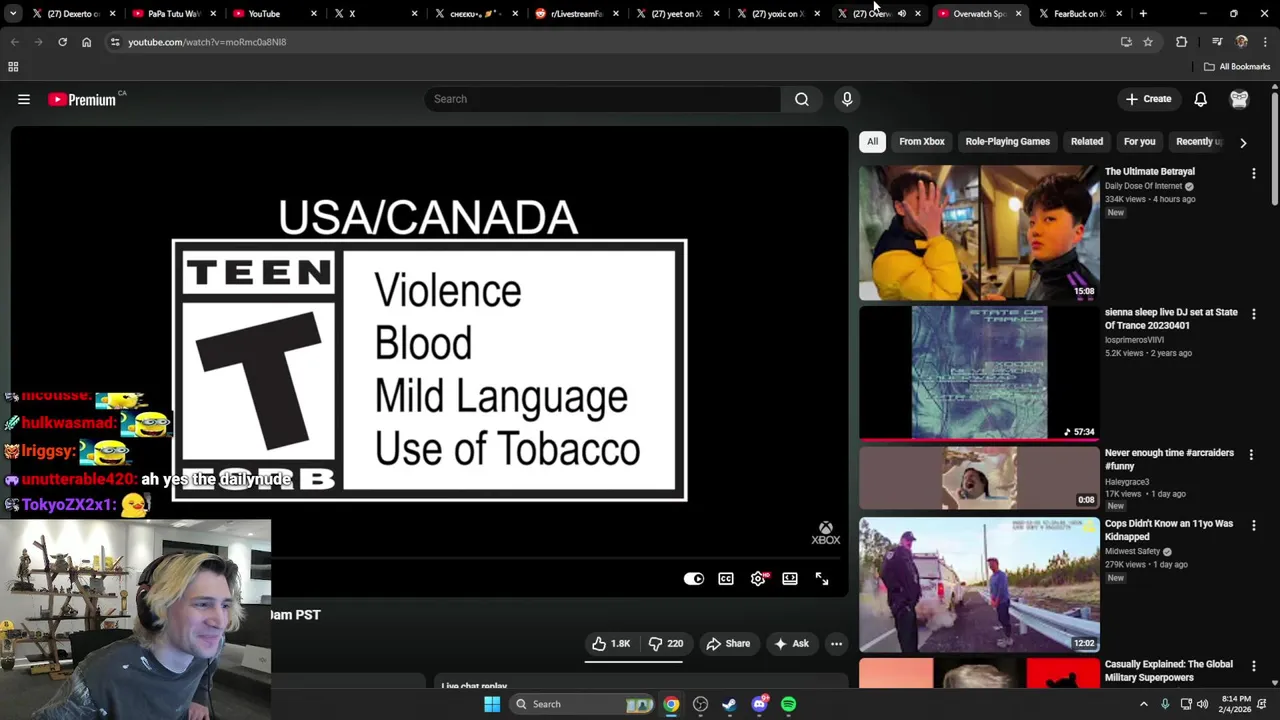Dislike the video showing 220

[x=665, y=644]
